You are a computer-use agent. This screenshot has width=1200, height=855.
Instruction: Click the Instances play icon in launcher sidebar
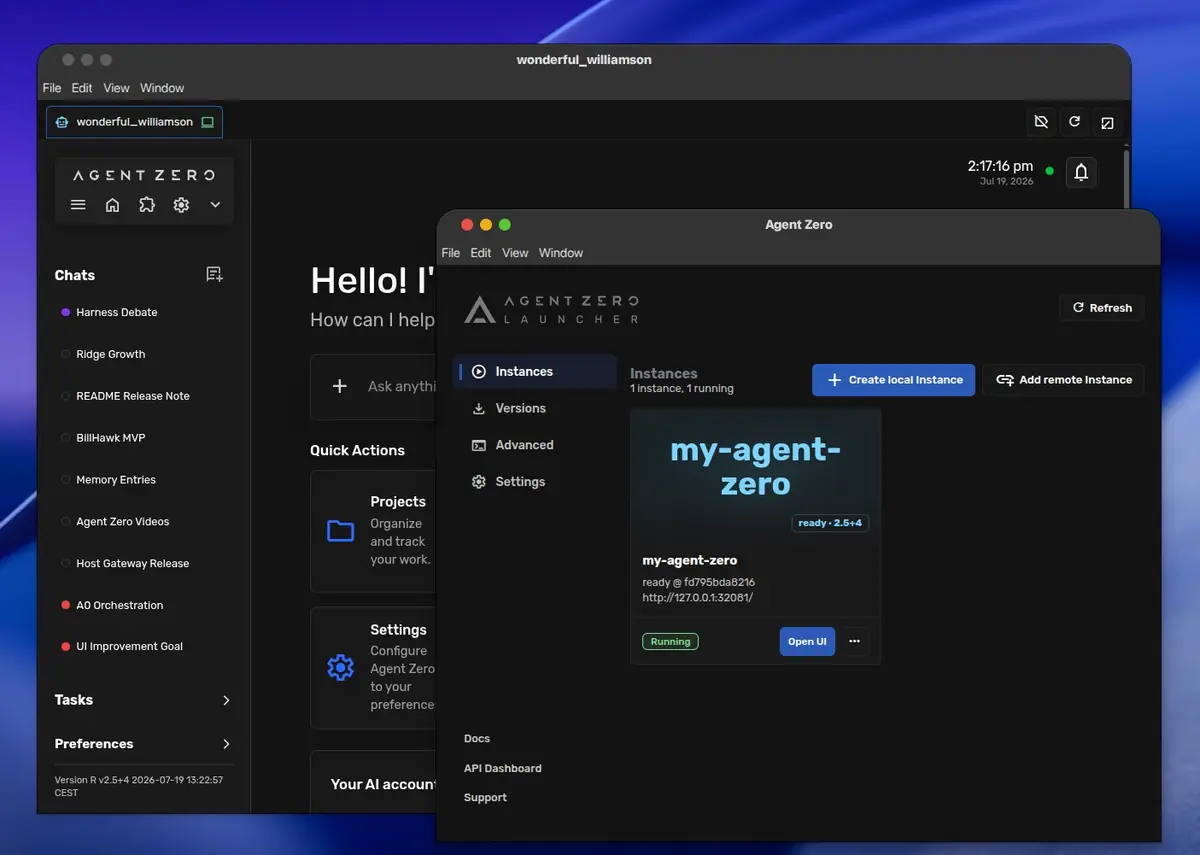[x=479, y=371]
